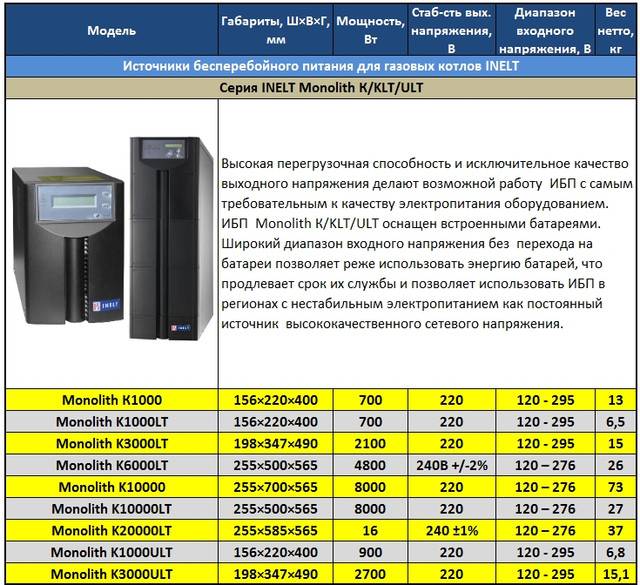The width and height of the screenshot is (640, 585).
Task: Select the "Габариты, Ш×В×Г, мм" header cell
Action: [x=275, y=30]
